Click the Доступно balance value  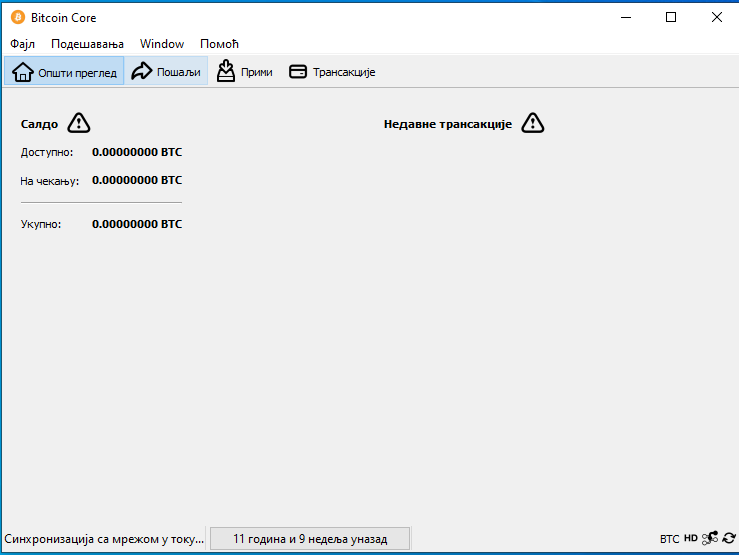click(137, 152)
